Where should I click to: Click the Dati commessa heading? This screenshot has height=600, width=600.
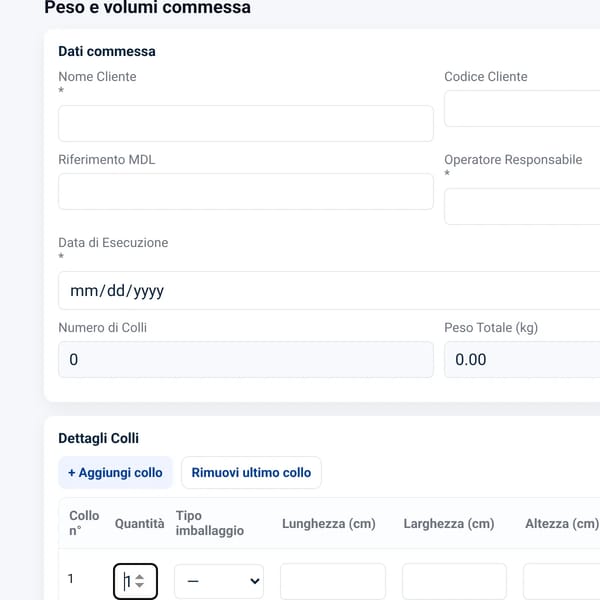tap(107, 51)
